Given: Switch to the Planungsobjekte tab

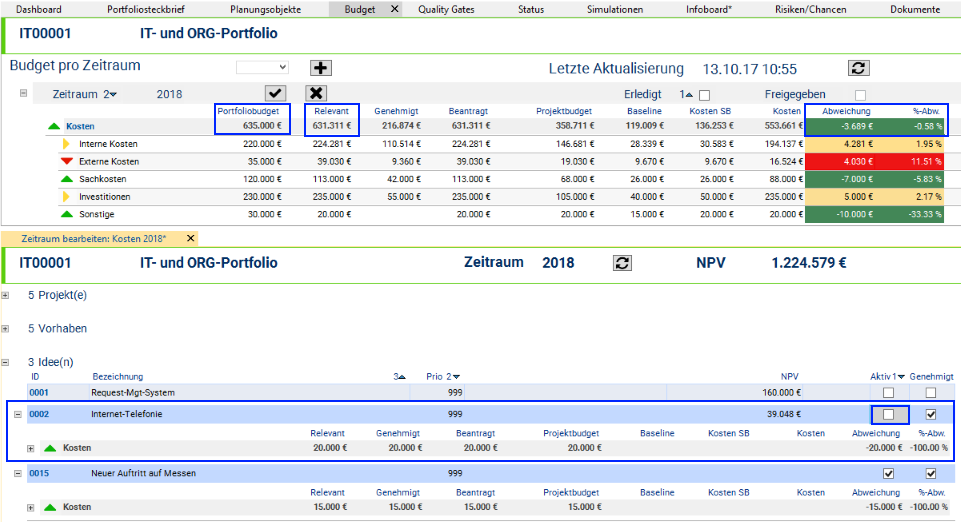Looking at the screenshot, I should pyautogui.click(x=265, y=9).
